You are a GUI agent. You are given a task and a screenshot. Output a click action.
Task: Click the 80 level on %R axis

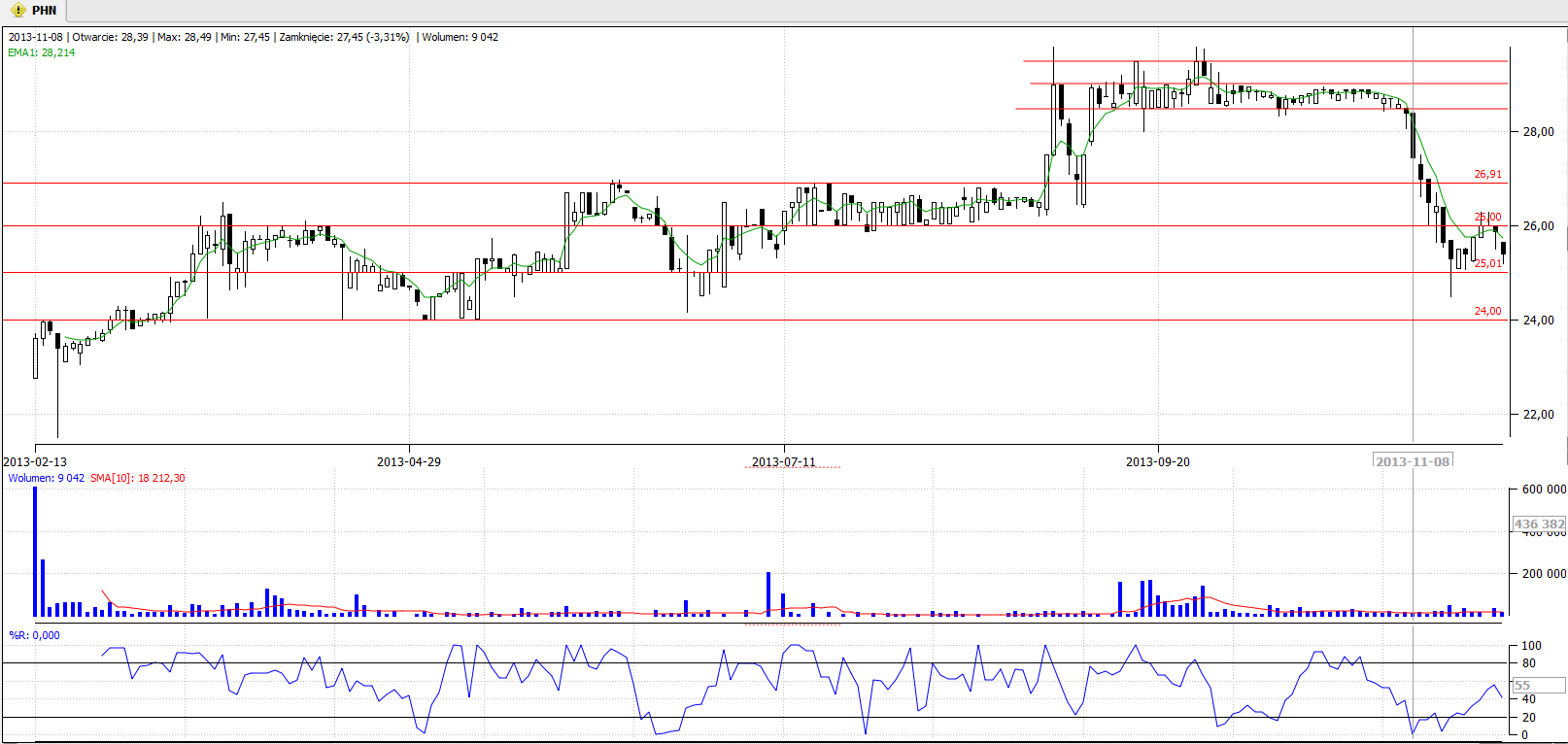[1529, 663]
